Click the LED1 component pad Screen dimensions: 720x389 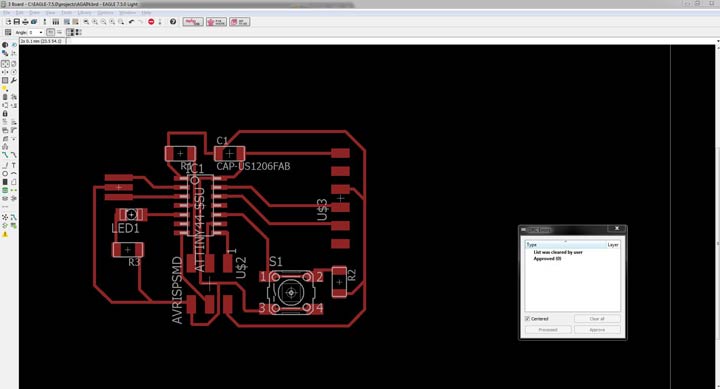click(131, 214)
